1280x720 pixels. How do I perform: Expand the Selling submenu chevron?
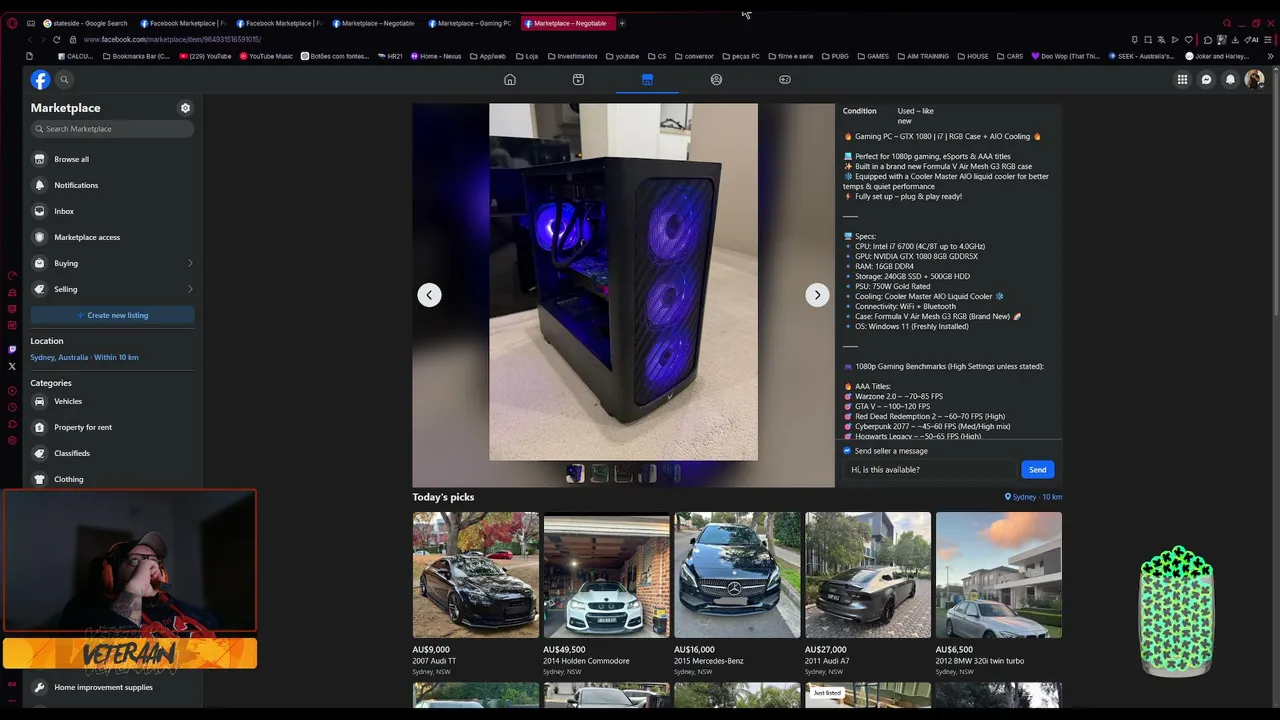(190, 289)
